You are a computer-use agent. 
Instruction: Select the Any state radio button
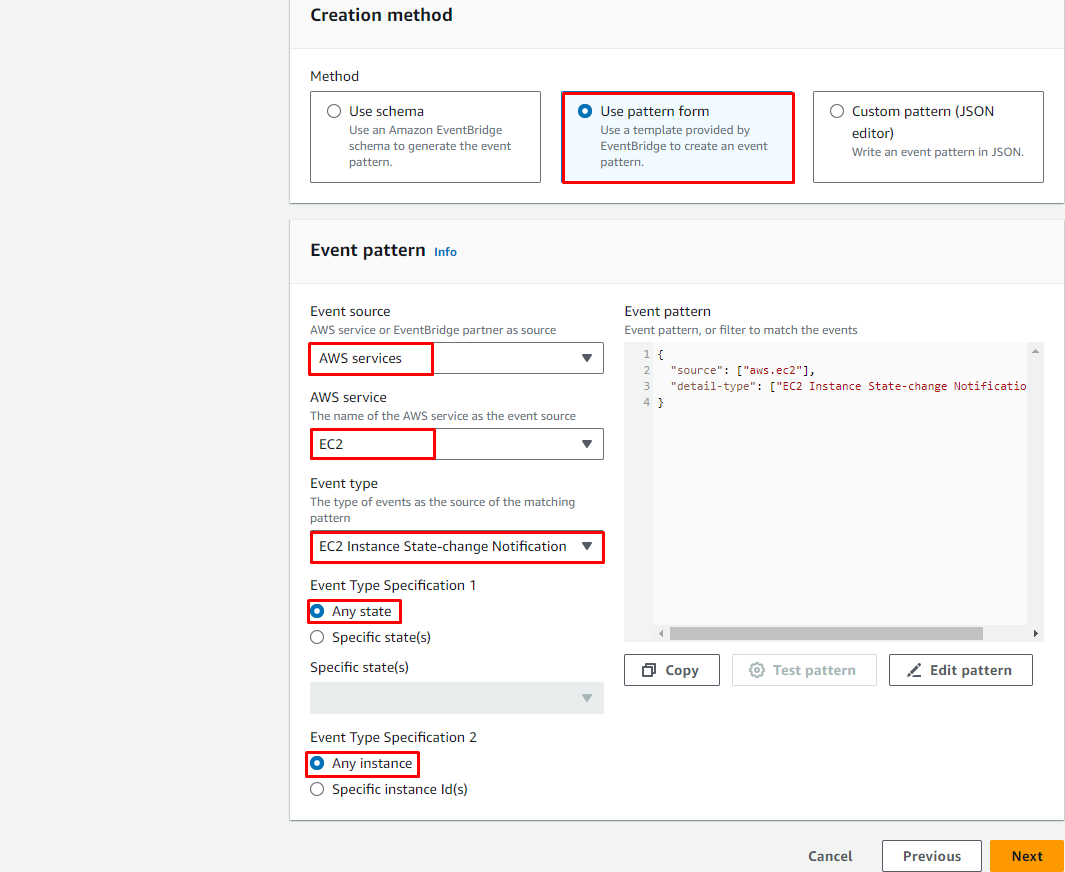tap(318, 611)
